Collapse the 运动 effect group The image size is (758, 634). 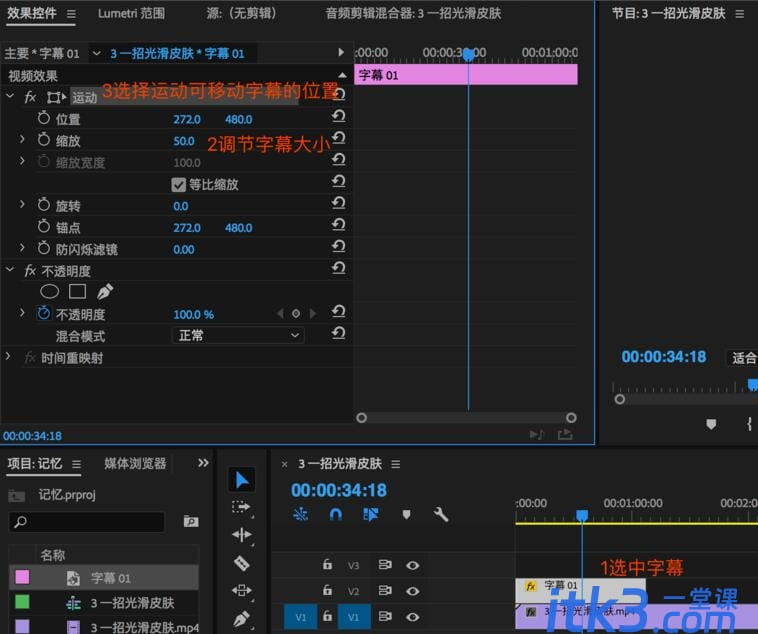pos(10,96)
